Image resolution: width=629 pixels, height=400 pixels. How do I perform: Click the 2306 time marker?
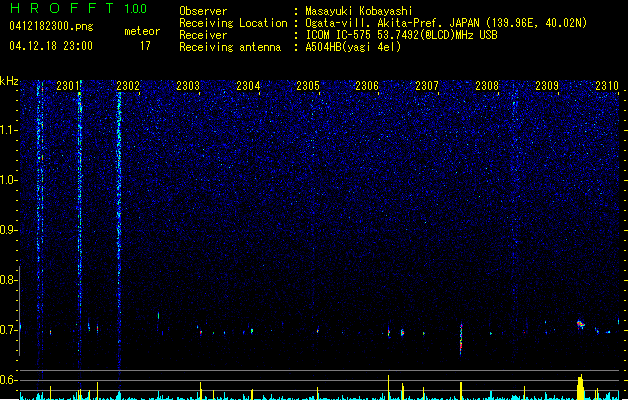tap(367, 86)
